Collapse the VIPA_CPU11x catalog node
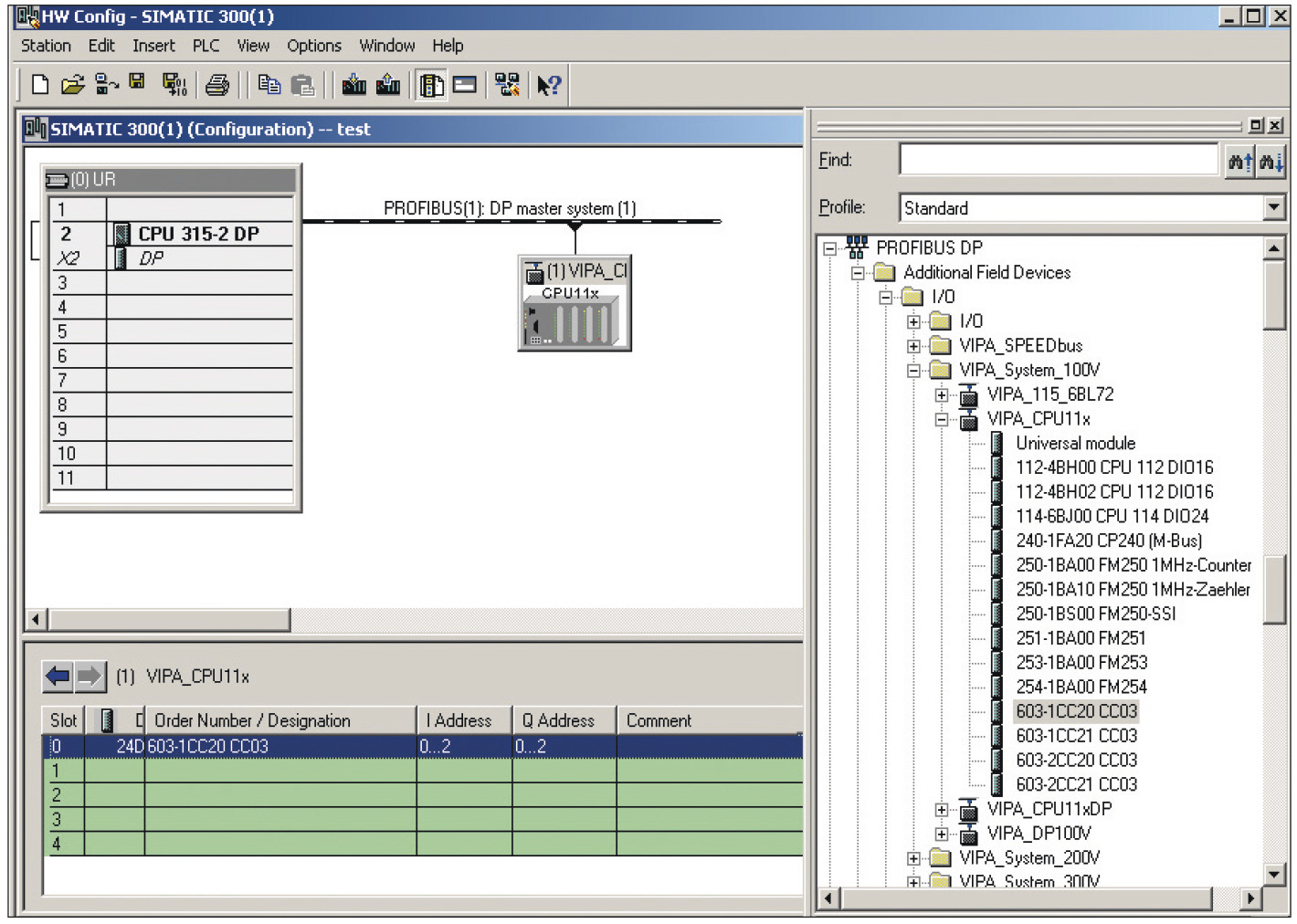This screenshot has height=924, width=1297. tap(942, 420)
